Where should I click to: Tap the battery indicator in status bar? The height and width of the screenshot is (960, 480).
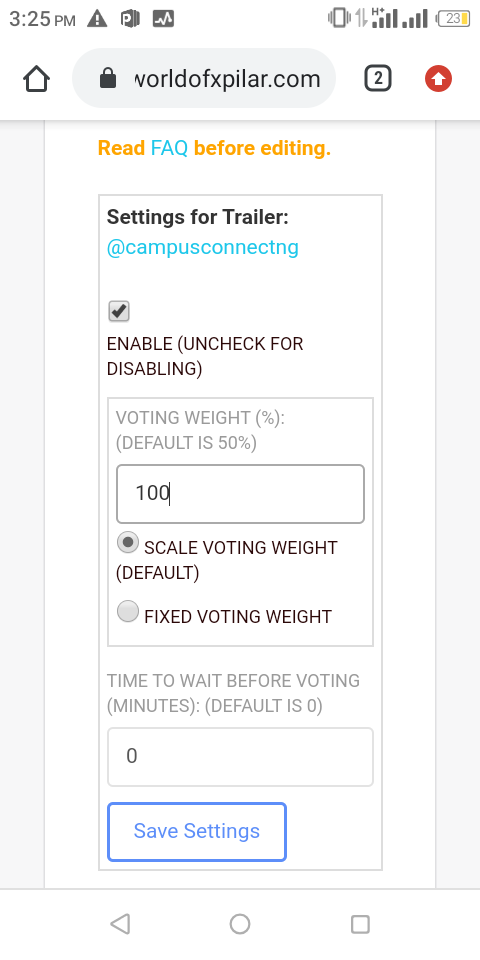tap(454, 19)
